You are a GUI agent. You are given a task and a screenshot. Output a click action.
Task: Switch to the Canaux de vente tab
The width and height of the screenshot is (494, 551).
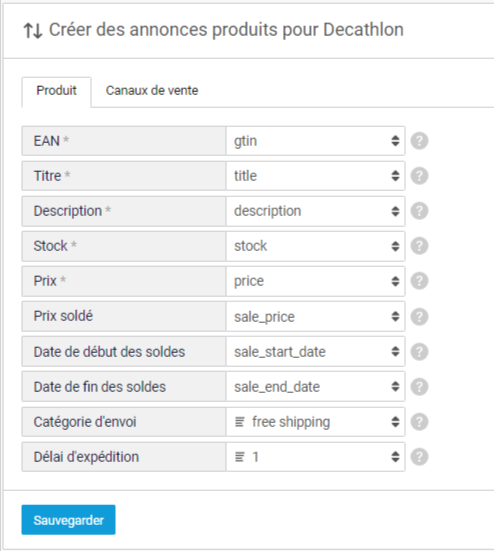coord(152,91)
